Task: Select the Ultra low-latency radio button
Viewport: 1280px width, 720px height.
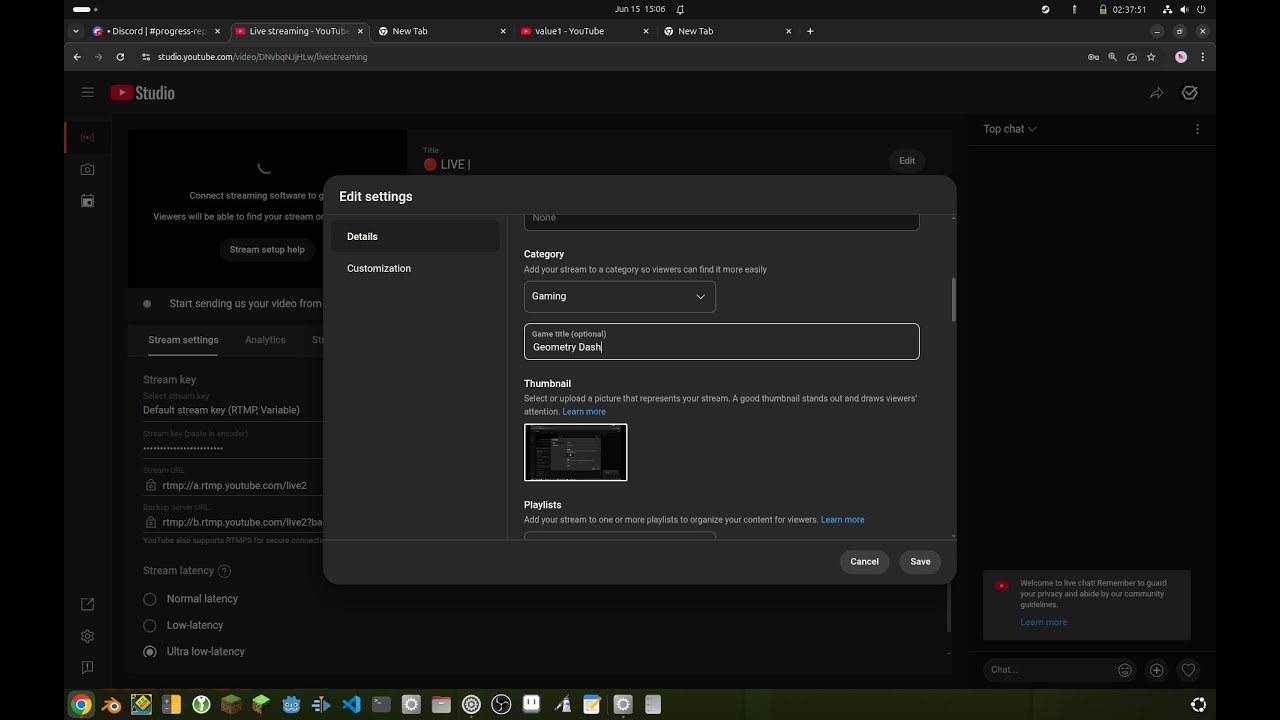Action: pos(150,652)
